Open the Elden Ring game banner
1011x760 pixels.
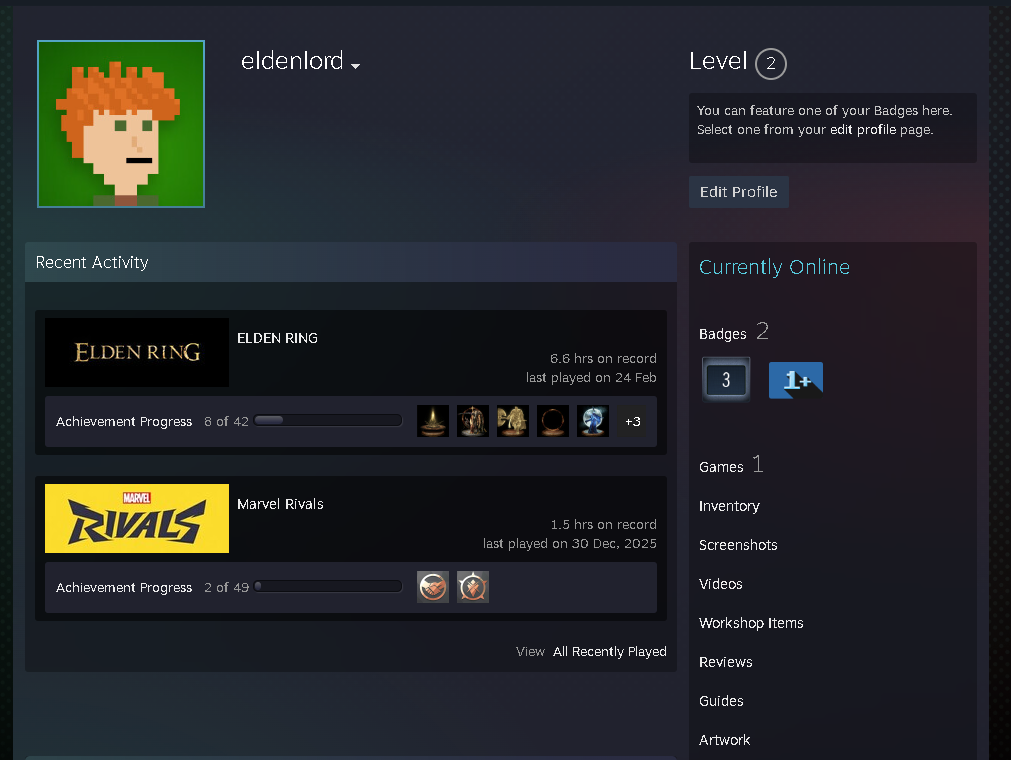[137, 352]
